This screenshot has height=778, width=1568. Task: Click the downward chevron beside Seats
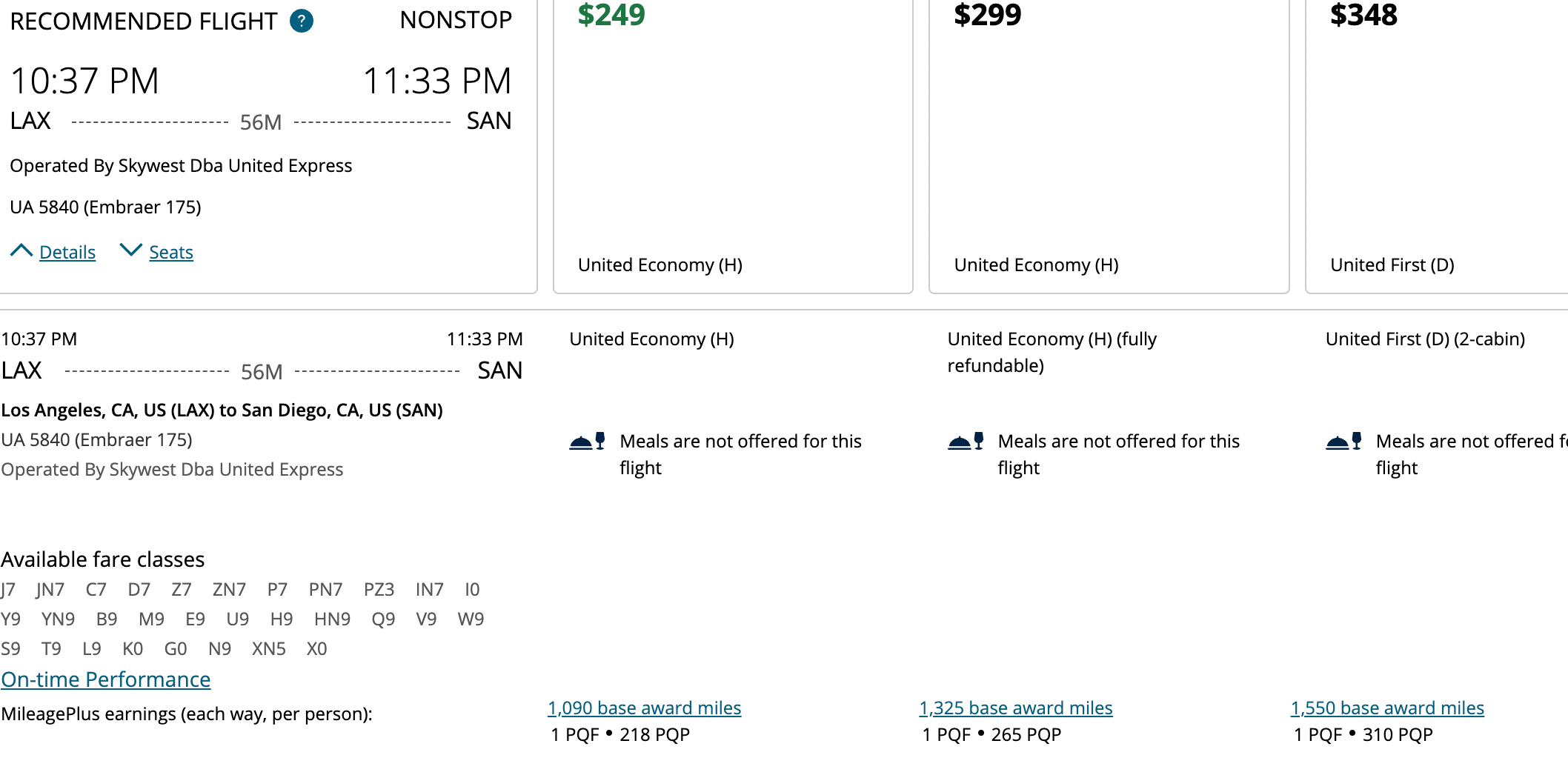pyautogui.click(x=131, y=250)
